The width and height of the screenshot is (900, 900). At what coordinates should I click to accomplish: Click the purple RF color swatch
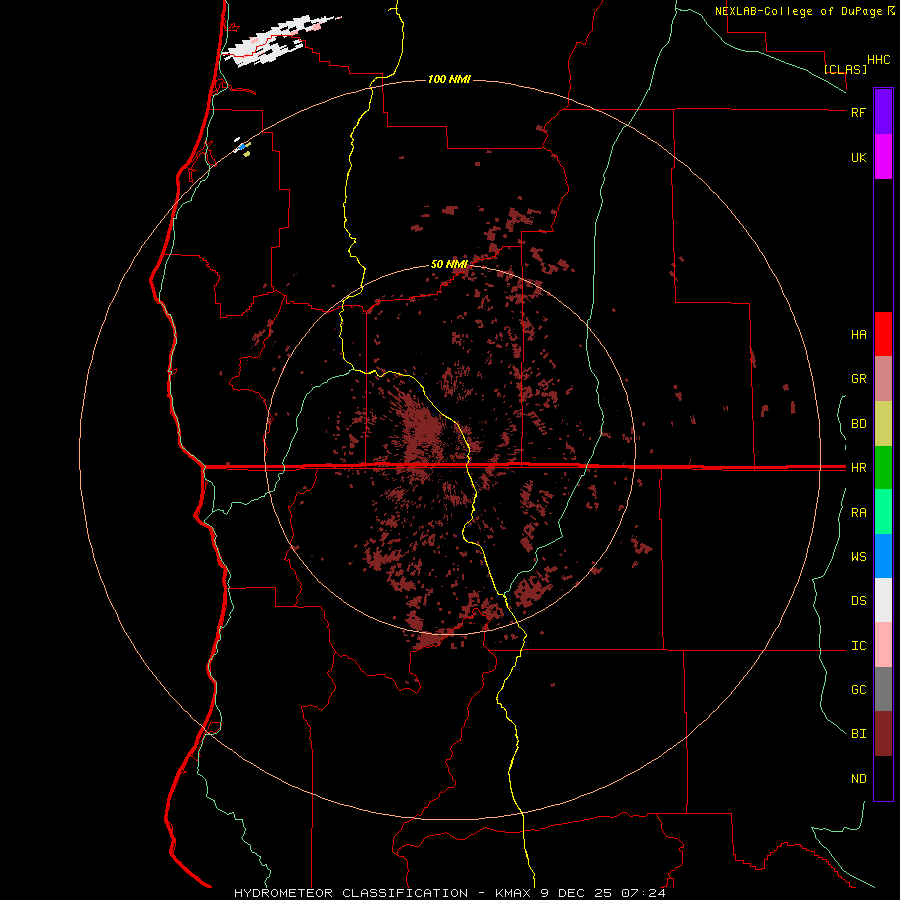coord(883,112)
